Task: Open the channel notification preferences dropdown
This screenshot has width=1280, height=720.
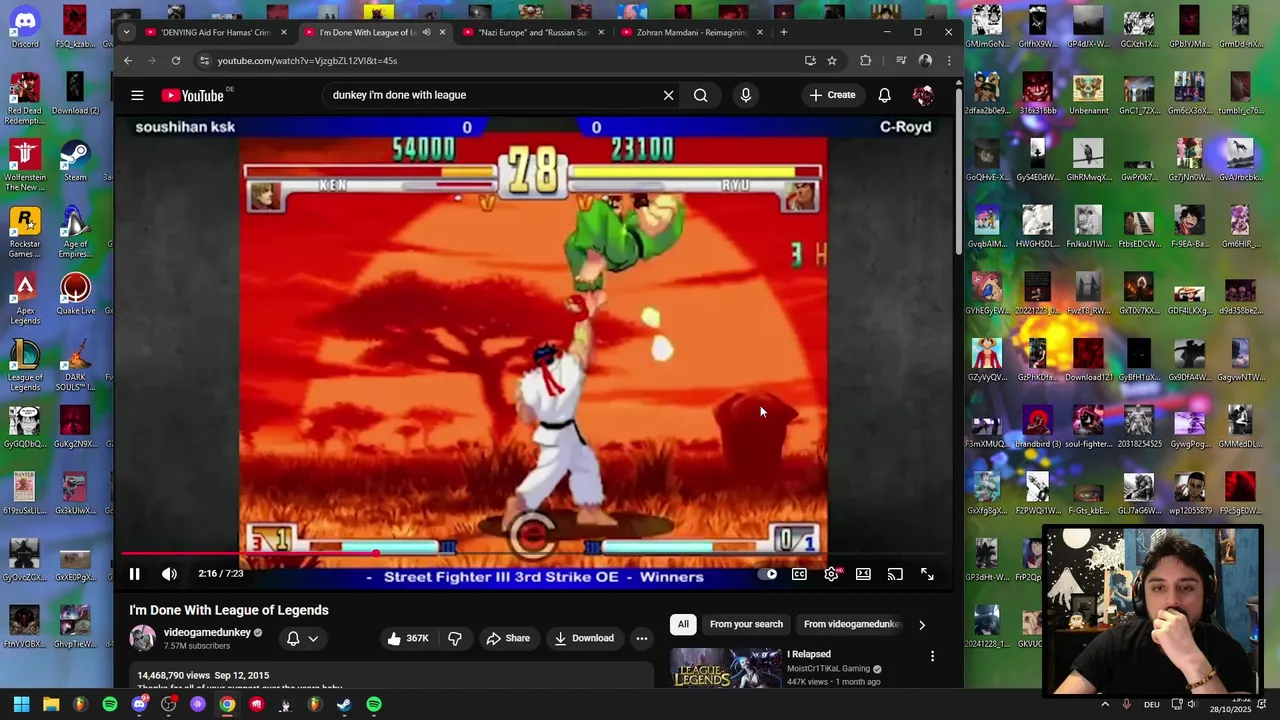Action: pyautogui.click(x=302, y=638)
